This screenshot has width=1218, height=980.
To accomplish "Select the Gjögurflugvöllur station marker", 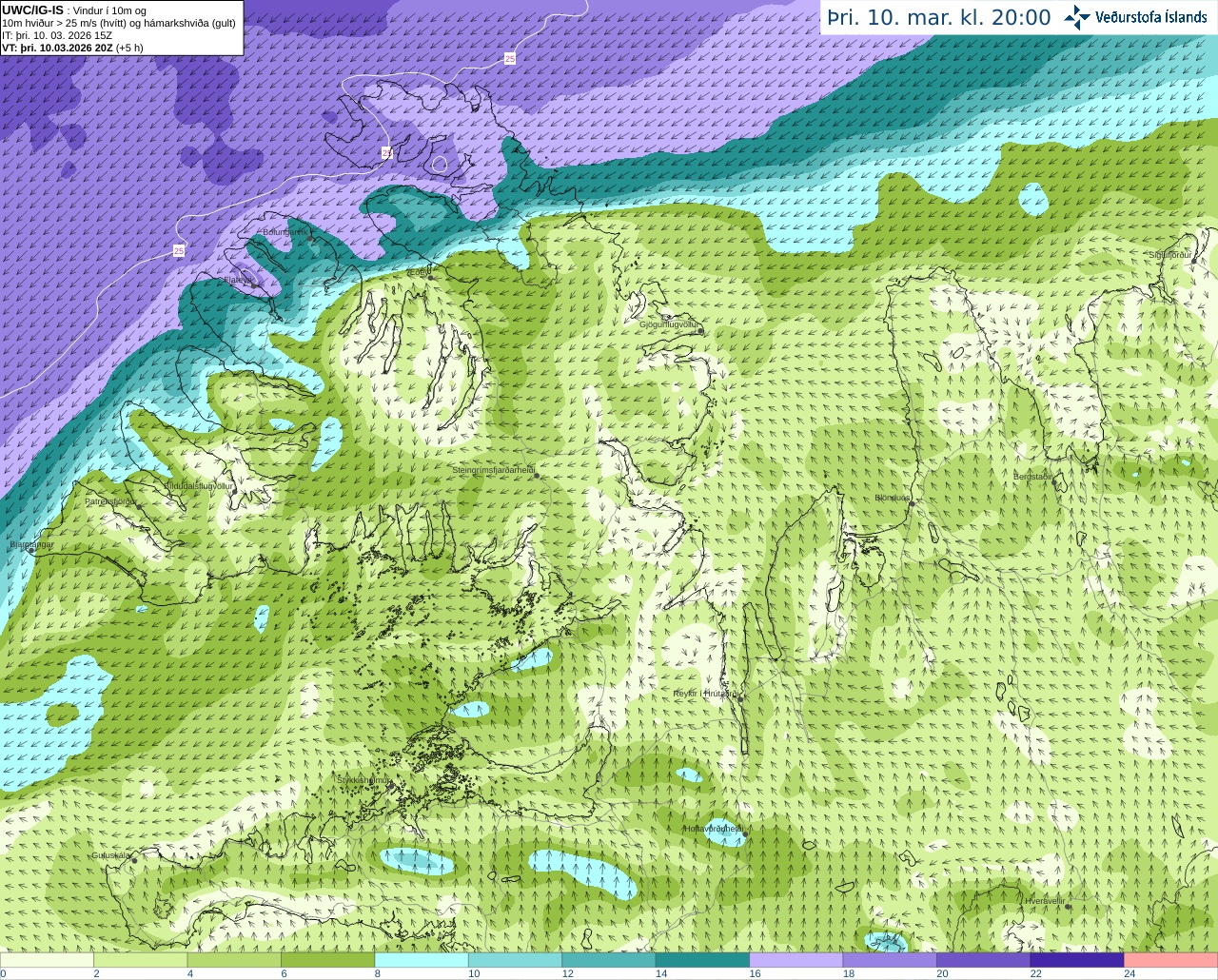I will pyautogui.click(x=701, y=331).
